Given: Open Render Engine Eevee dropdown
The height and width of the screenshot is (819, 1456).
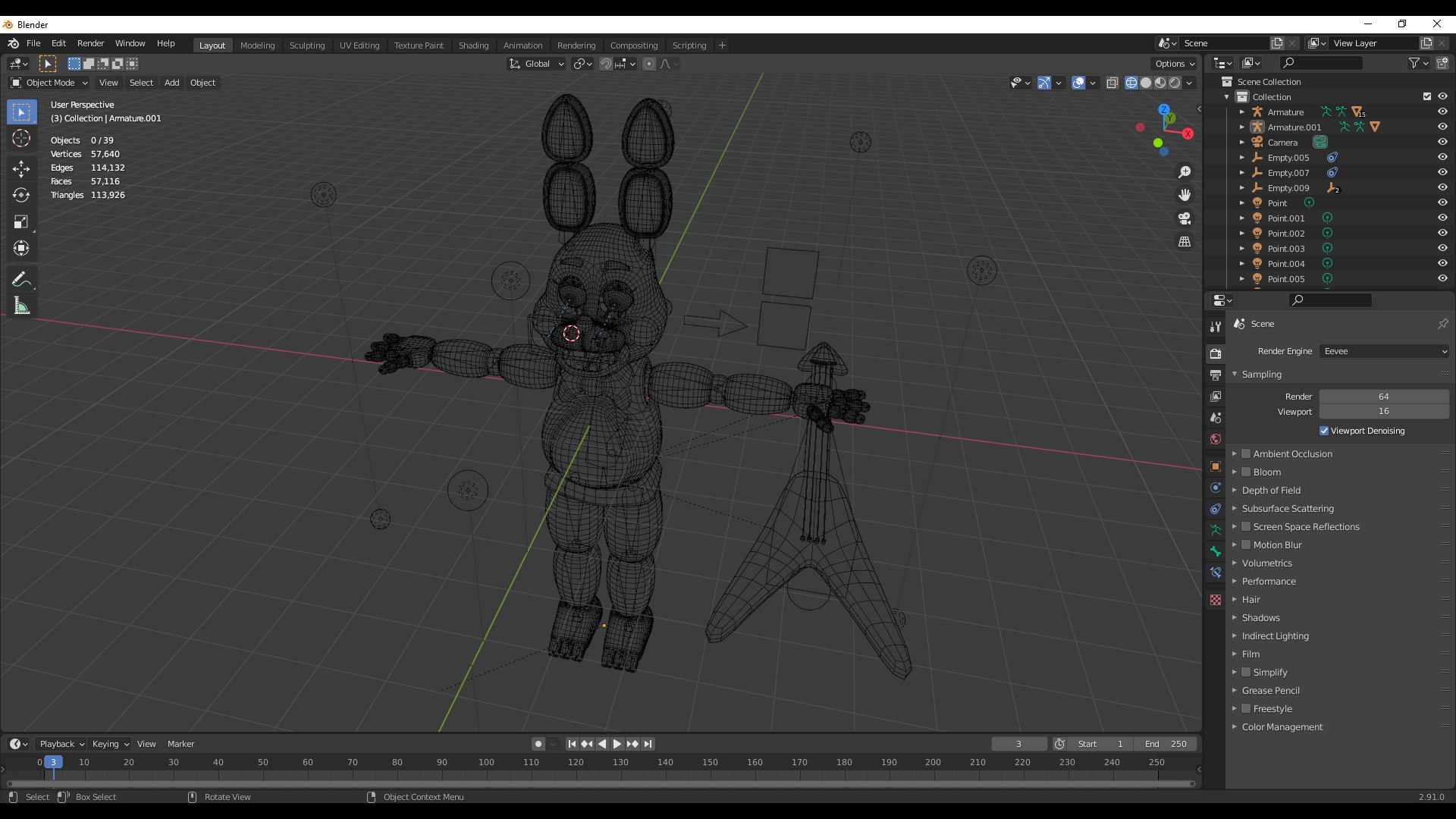Looking at the screenshot, I should point(1385,351).
